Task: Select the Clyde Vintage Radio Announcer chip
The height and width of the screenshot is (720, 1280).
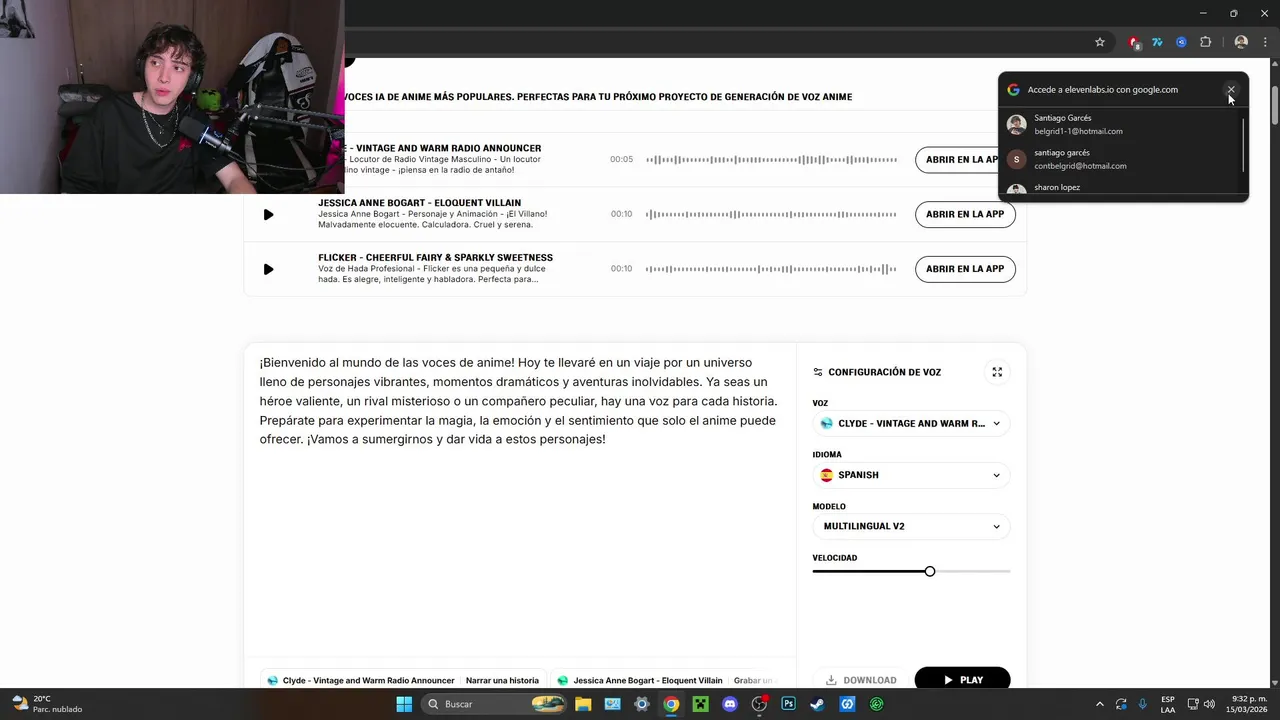Action: [x=361, y=680]
